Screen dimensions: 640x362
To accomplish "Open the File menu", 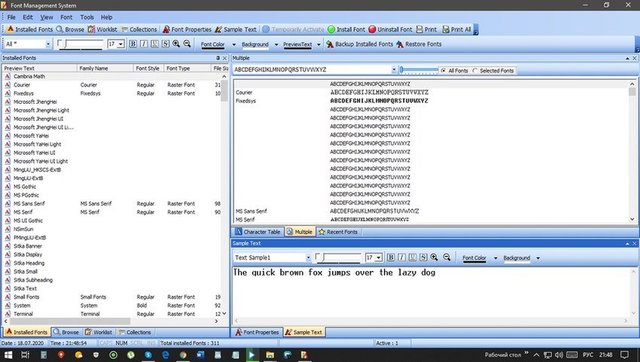I will 11,17.
